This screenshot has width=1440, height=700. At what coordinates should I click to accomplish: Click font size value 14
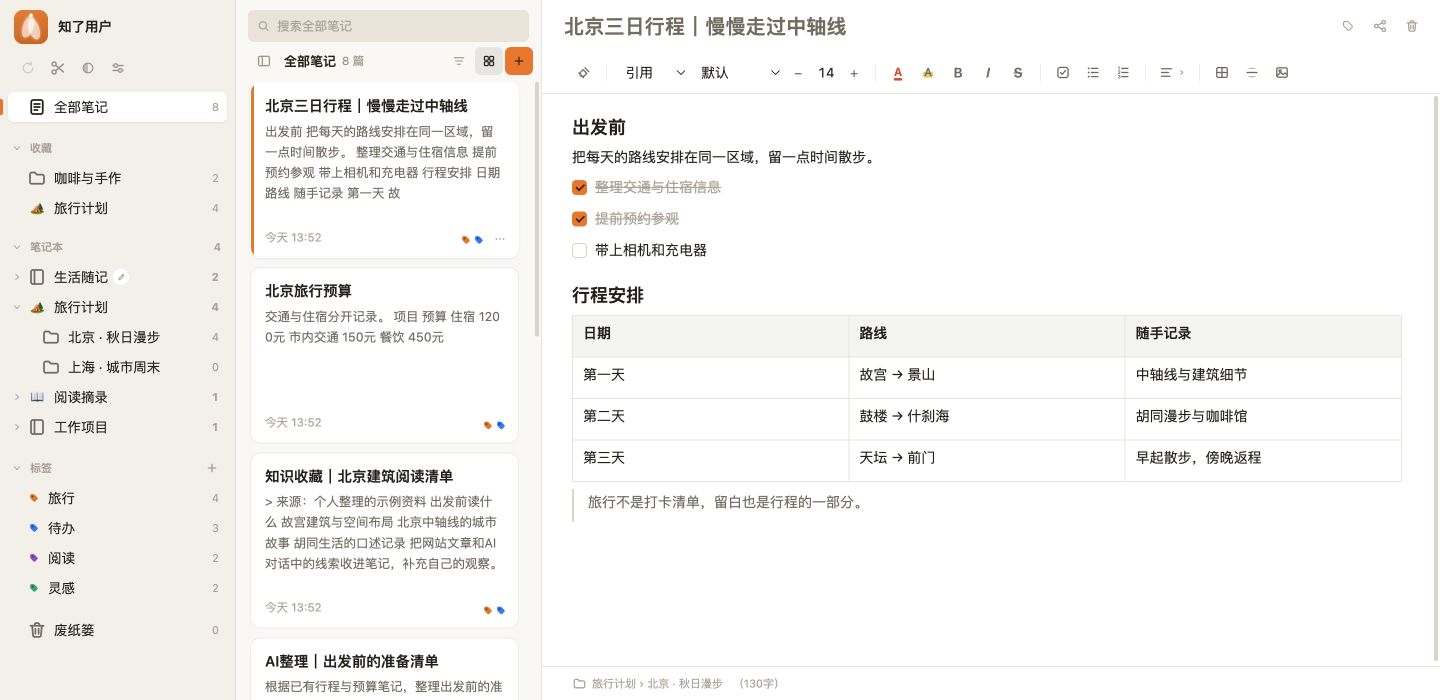point(826,73)
